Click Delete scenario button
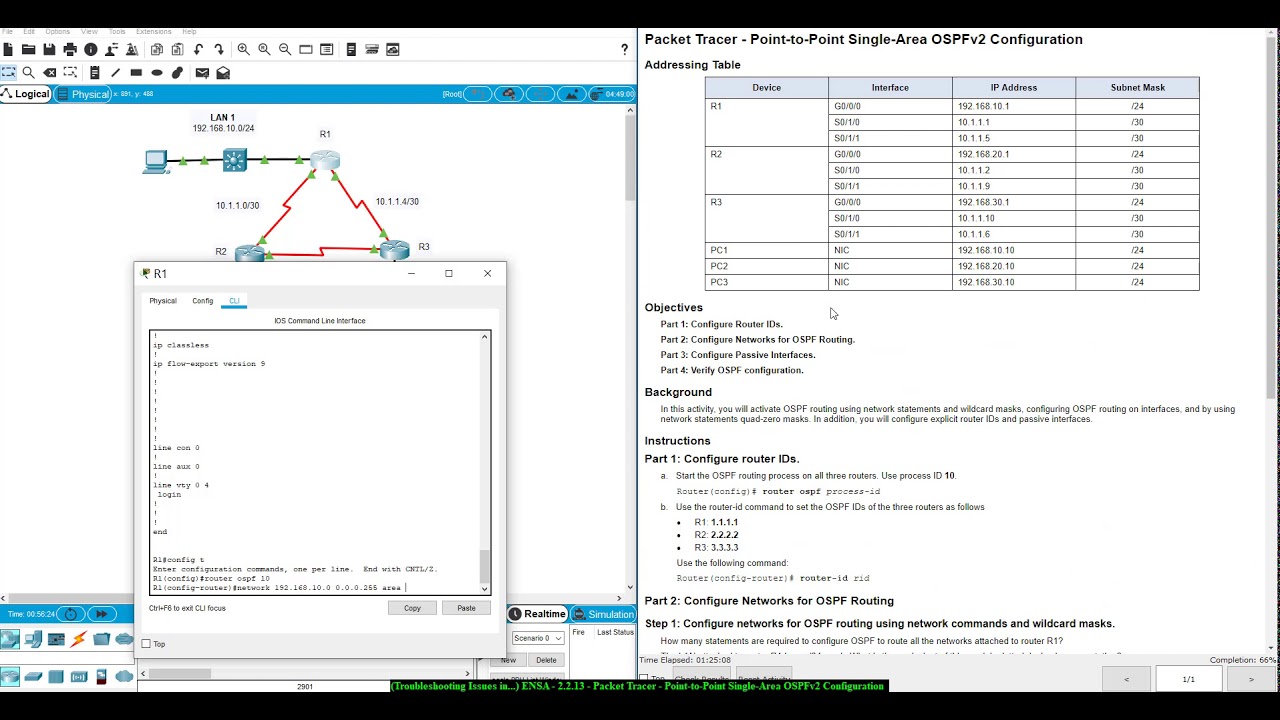The width and height of the screenshot is (1280, 720). [x=546, y=660]
